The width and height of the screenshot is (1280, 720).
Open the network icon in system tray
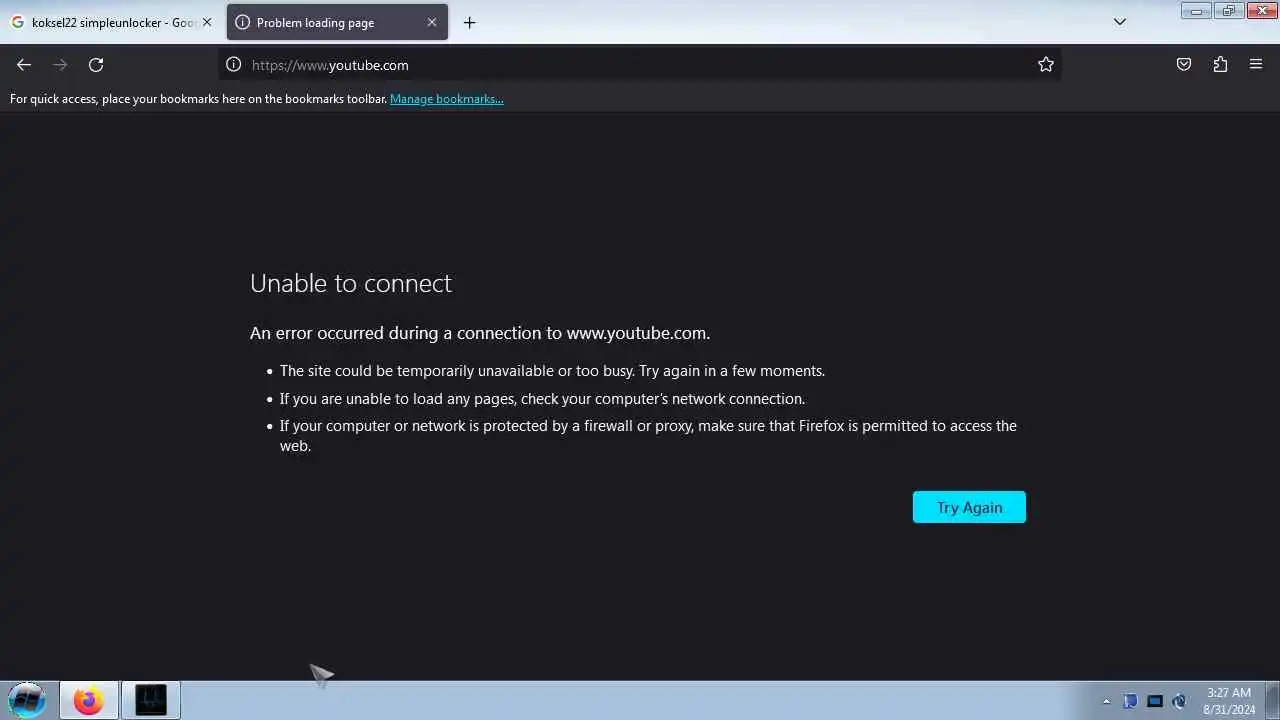coord(1155,701)
